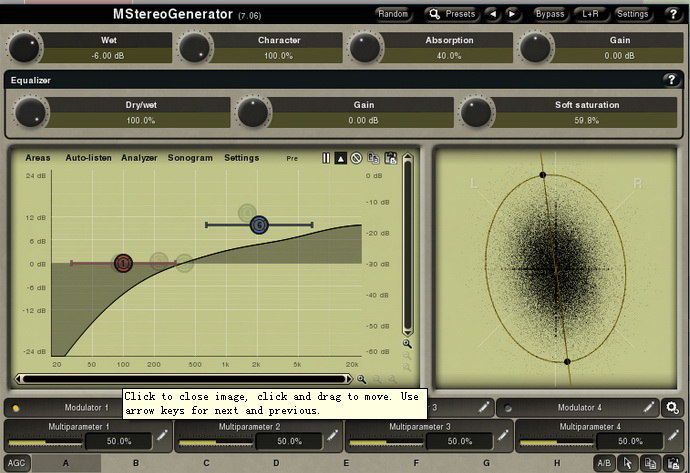Screen dimensions: 690x473
Task: Click the Absorption value 40.0%
Action: click(449, 55)
